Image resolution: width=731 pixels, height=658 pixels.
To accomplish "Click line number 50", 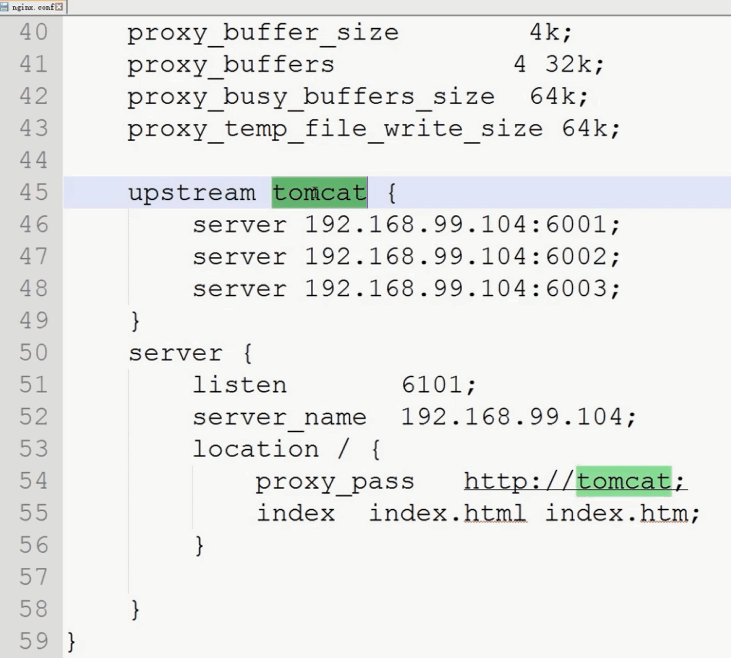I will [34, 353].
